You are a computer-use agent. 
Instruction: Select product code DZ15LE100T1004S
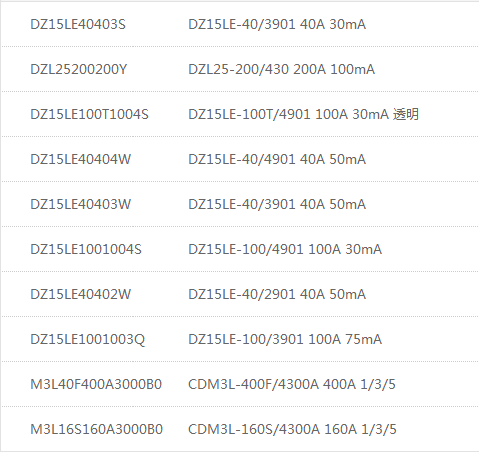coord(89,114)
